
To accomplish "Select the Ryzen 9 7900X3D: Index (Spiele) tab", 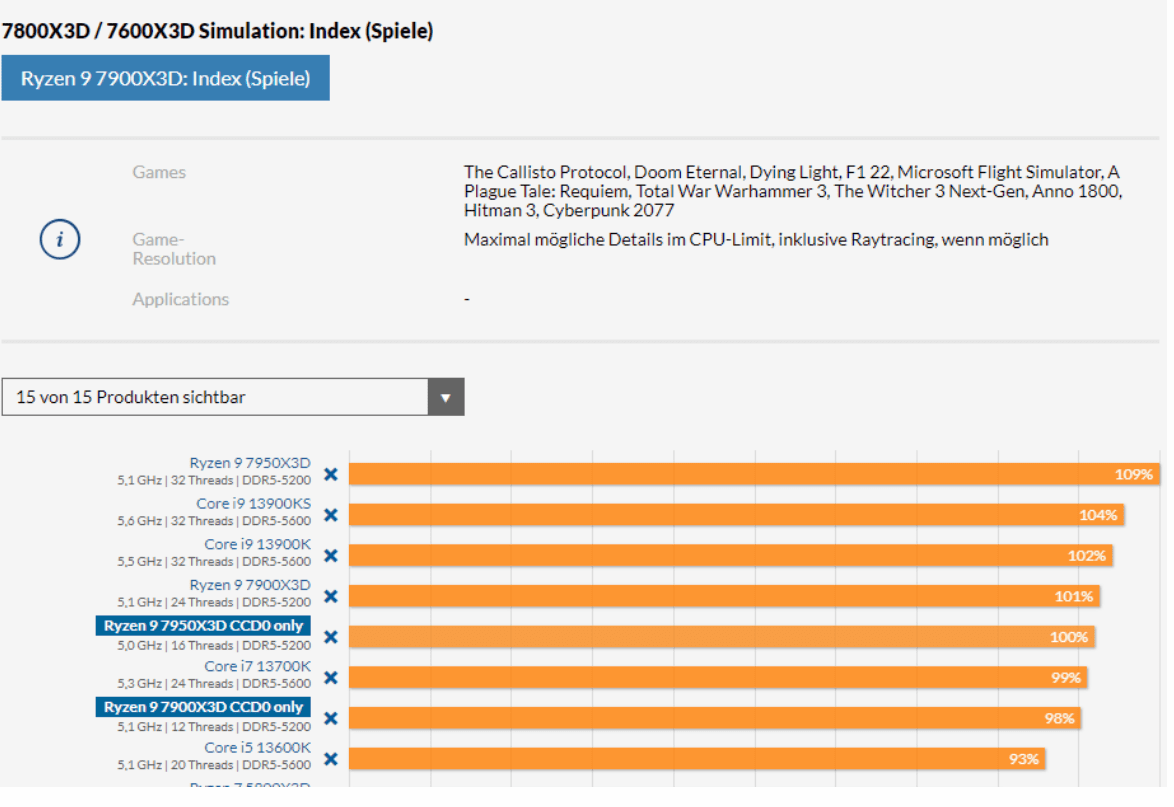I will click(x=165, y=78).
